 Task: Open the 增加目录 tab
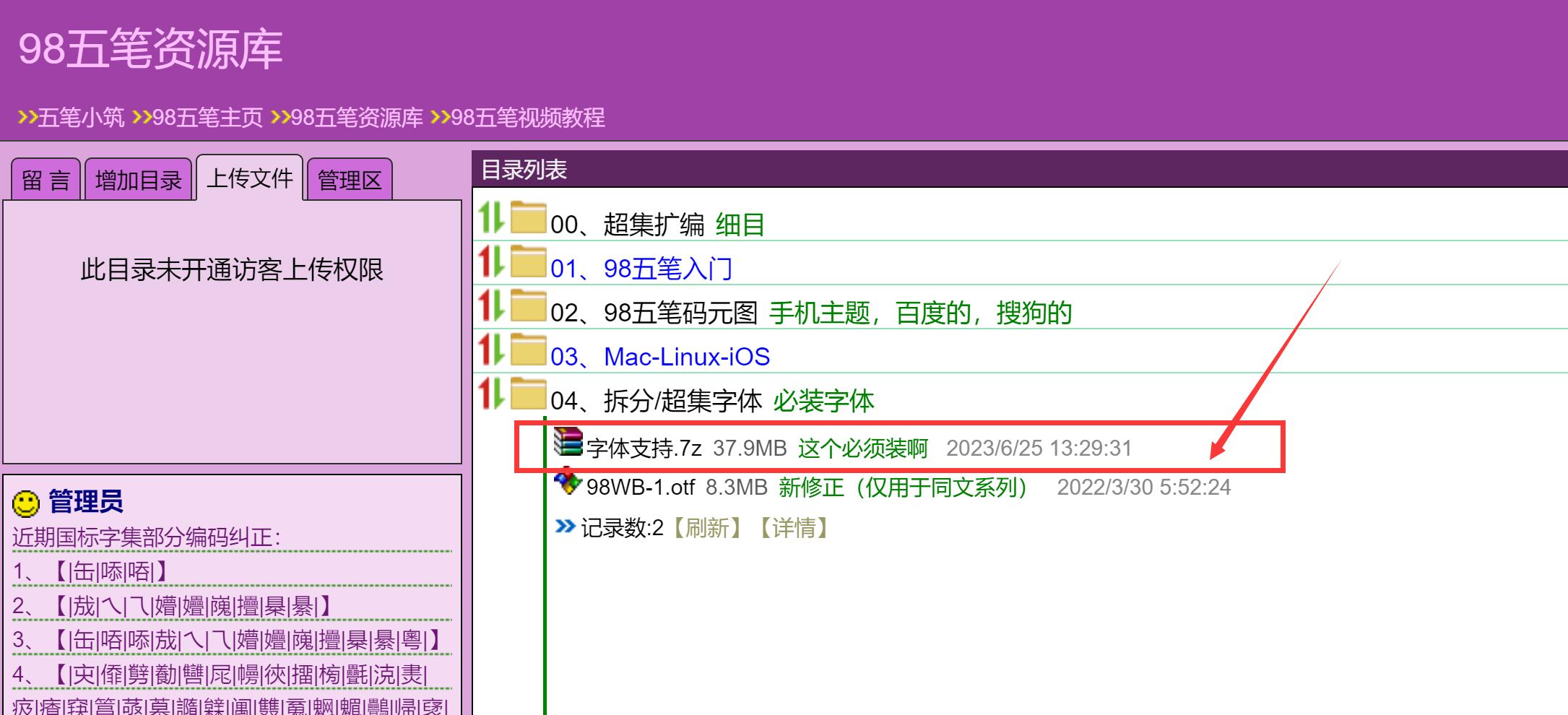[x=139, y=180]
